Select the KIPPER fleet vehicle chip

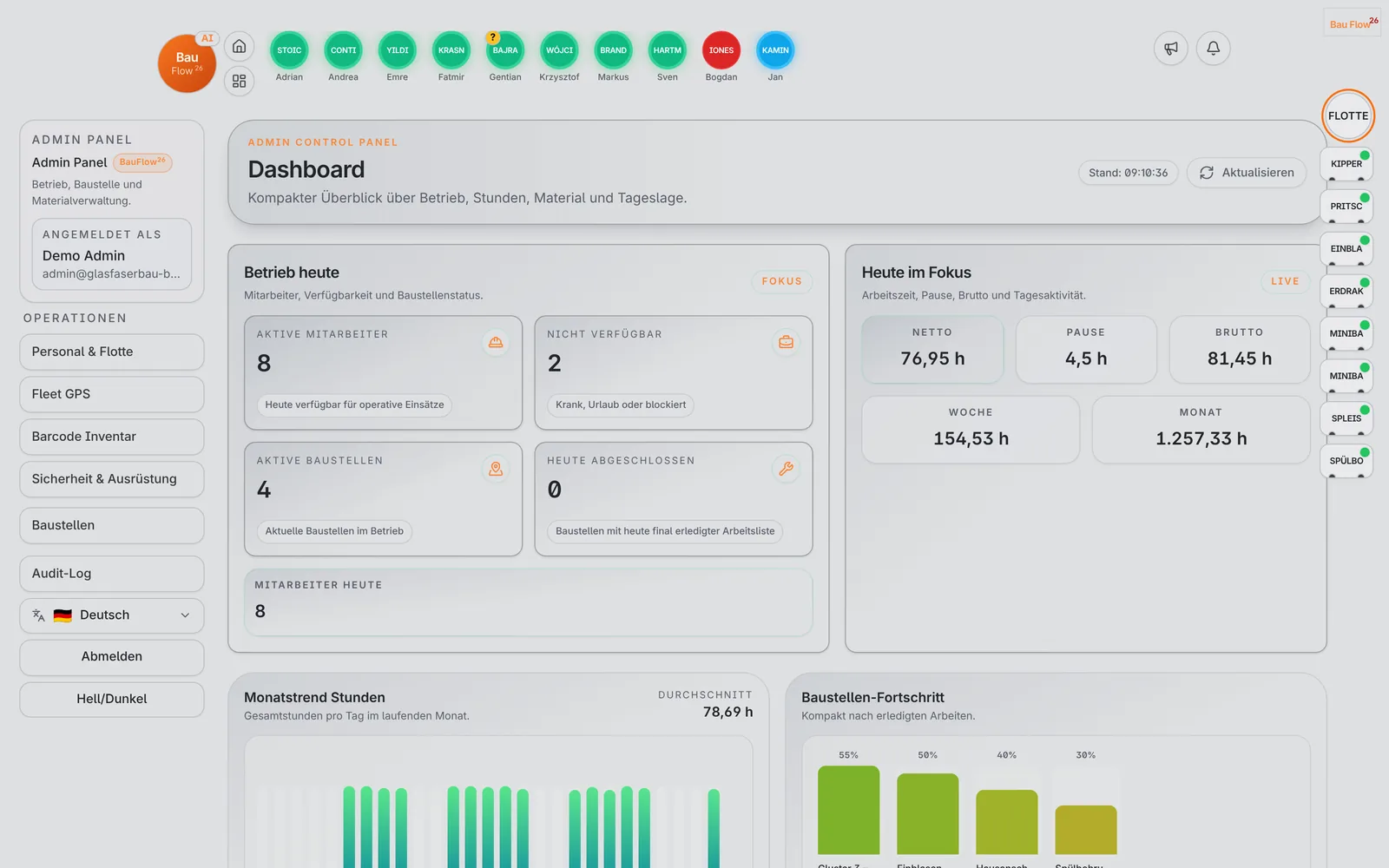tap(1346, 164)
